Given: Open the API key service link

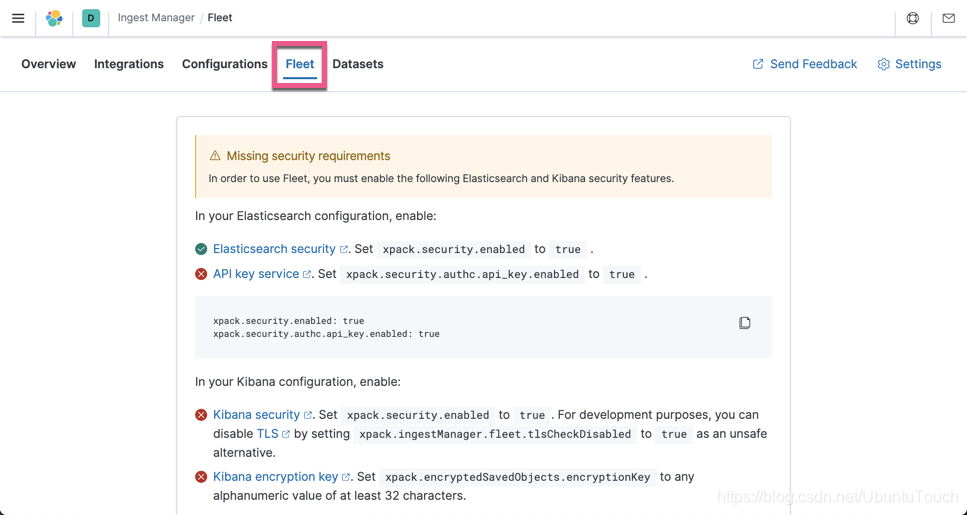Looking at the screenshot, I should pyautogui.click(x=256, y=274).
